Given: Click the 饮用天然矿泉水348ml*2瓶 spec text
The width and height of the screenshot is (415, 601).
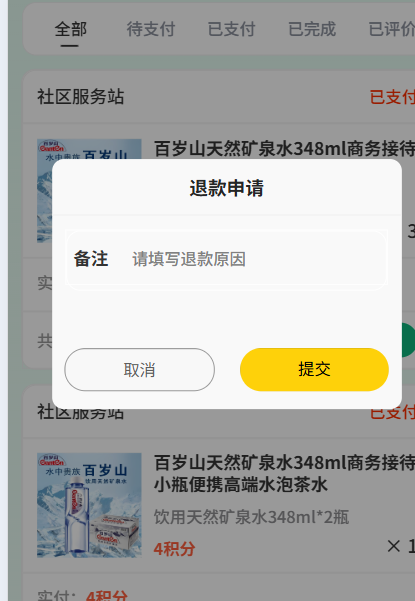Looking at the screenshot, I should pos(251,517).
